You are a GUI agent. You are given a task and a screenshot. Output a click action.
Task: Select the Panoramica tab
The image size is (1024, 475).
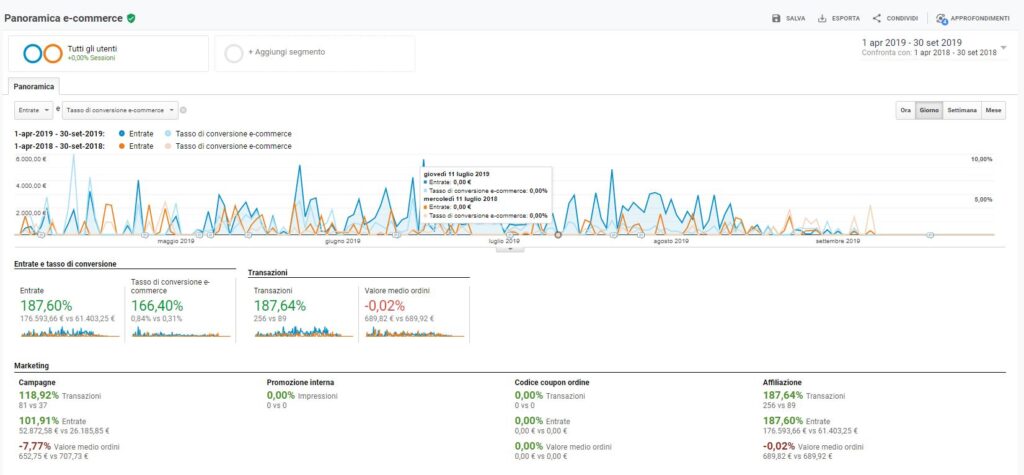(x=33, y=87)
